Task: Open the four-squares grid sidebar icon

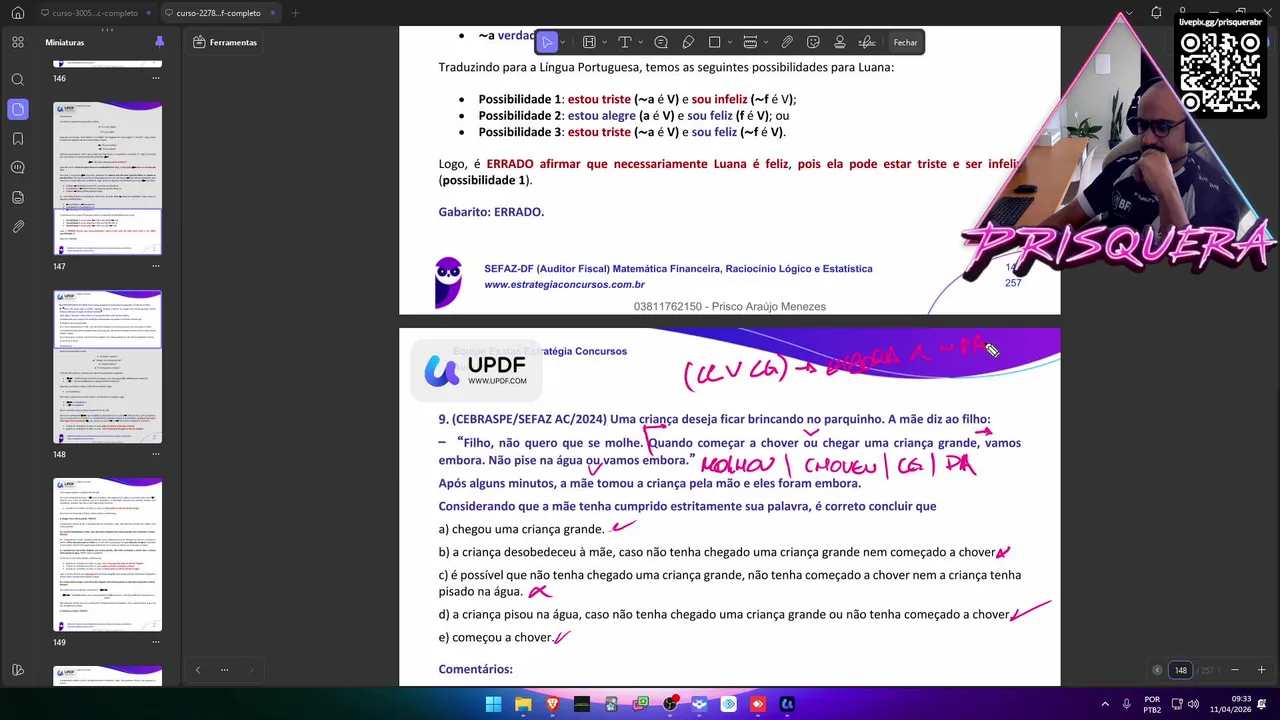Action: point(17,42)
